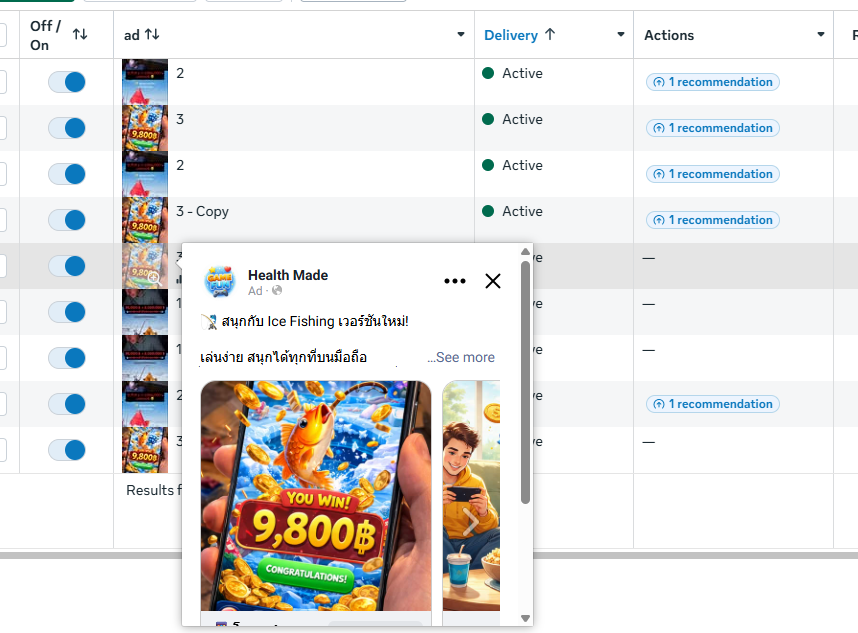
Task: Click the ad column header label
Action: 131,36
